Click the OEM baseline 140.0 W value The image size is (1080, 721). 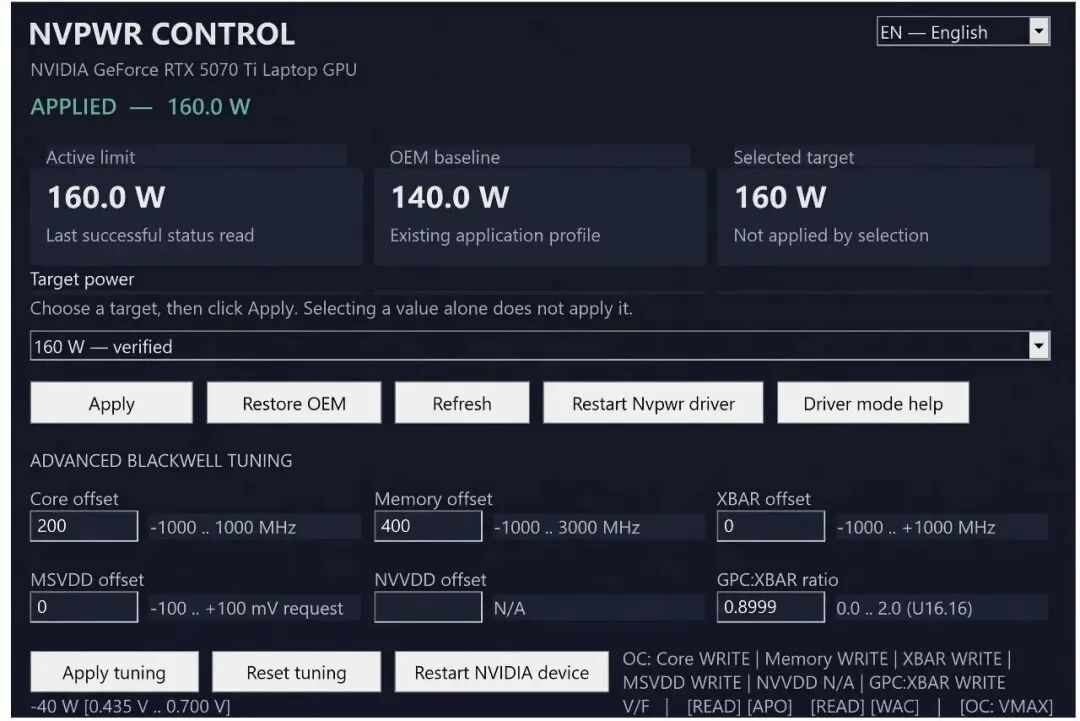click(450, 198)
